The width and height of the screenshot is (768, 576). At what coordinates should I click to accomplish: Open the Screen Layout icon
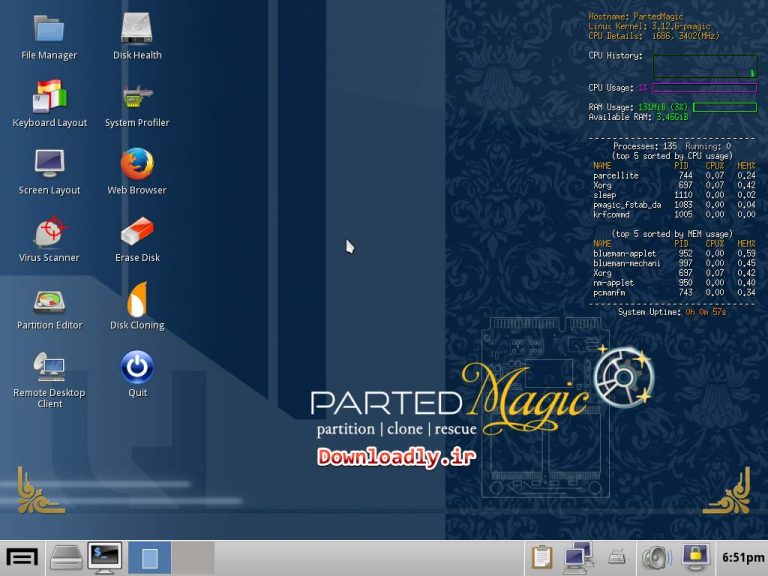49,164
